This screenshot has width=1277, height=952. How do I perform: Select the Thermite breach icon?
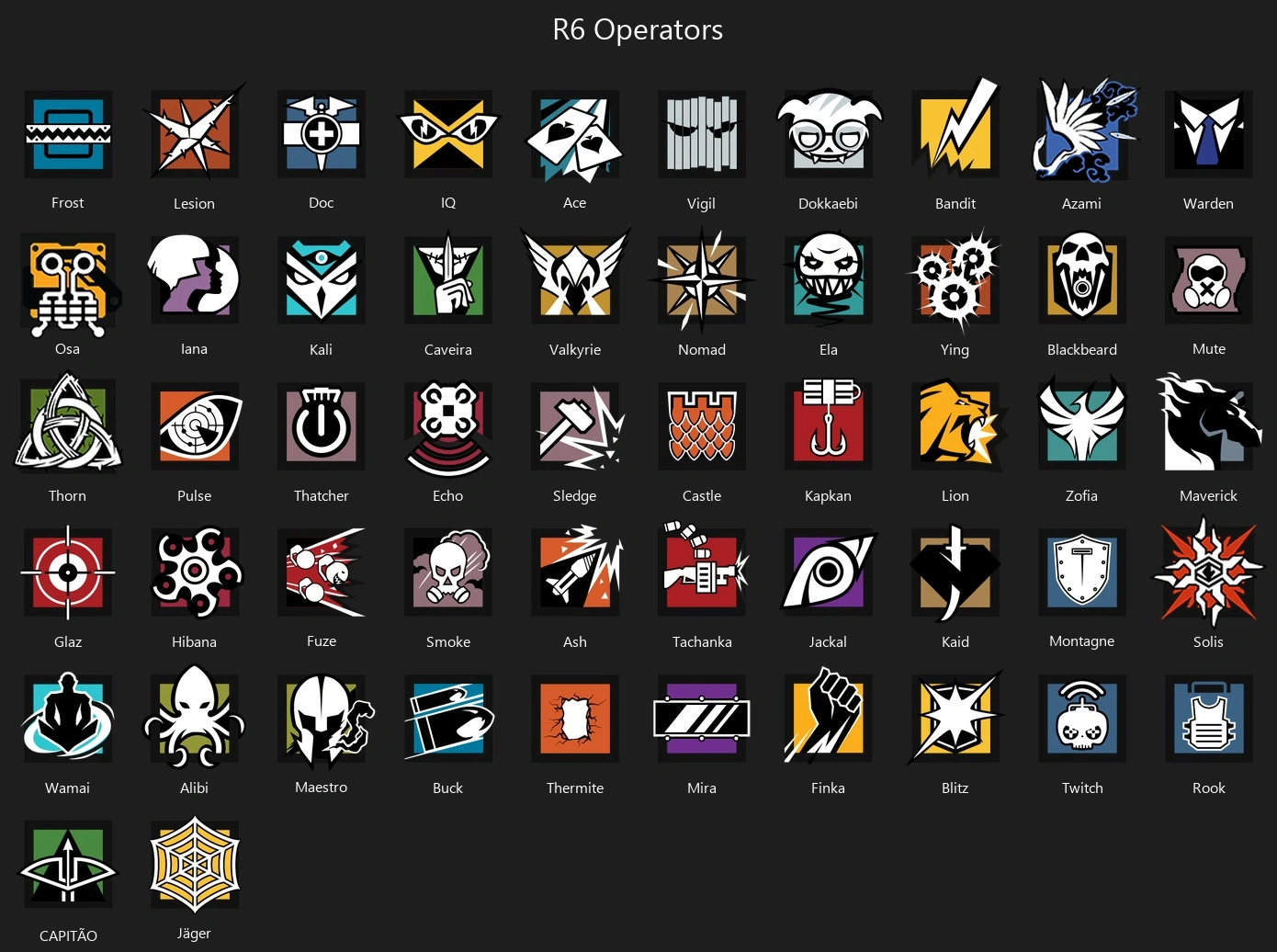(575, 719)
